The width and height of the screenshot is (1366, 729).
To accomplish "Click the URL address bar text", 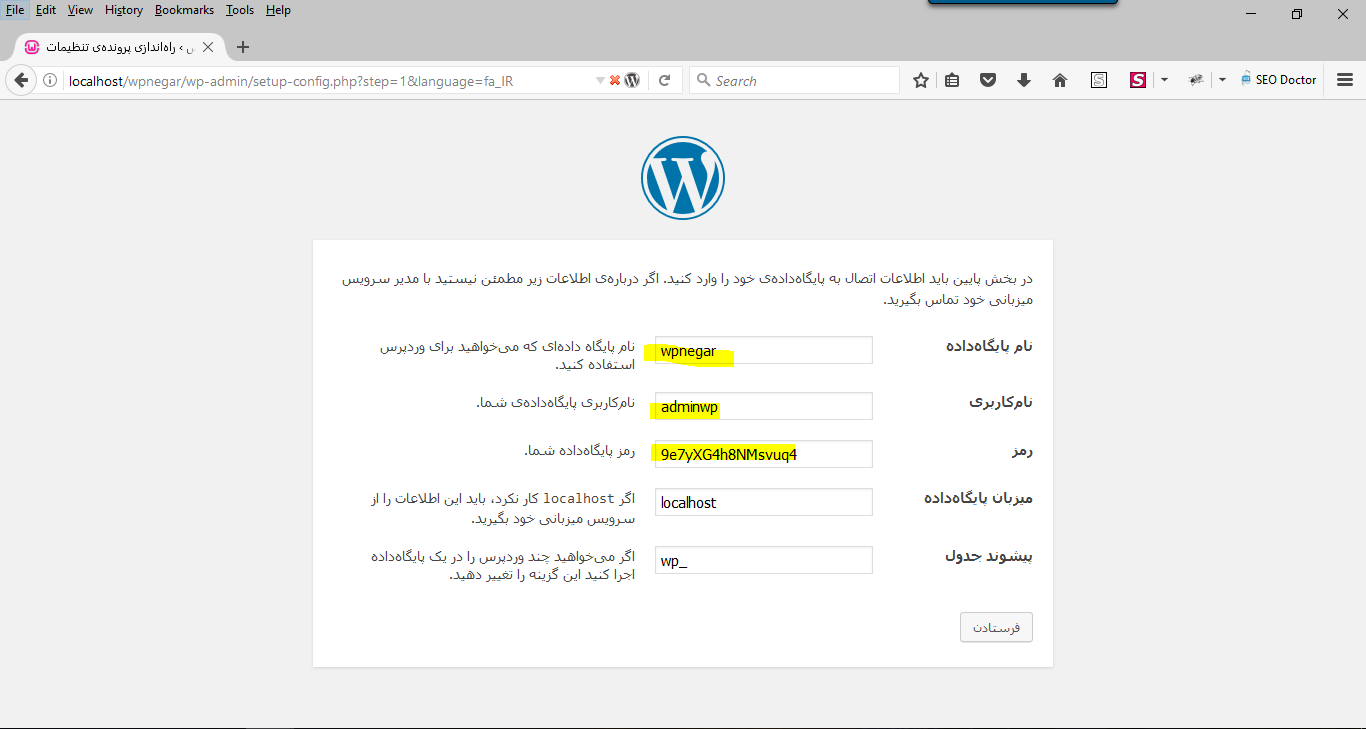I will 291,81.
